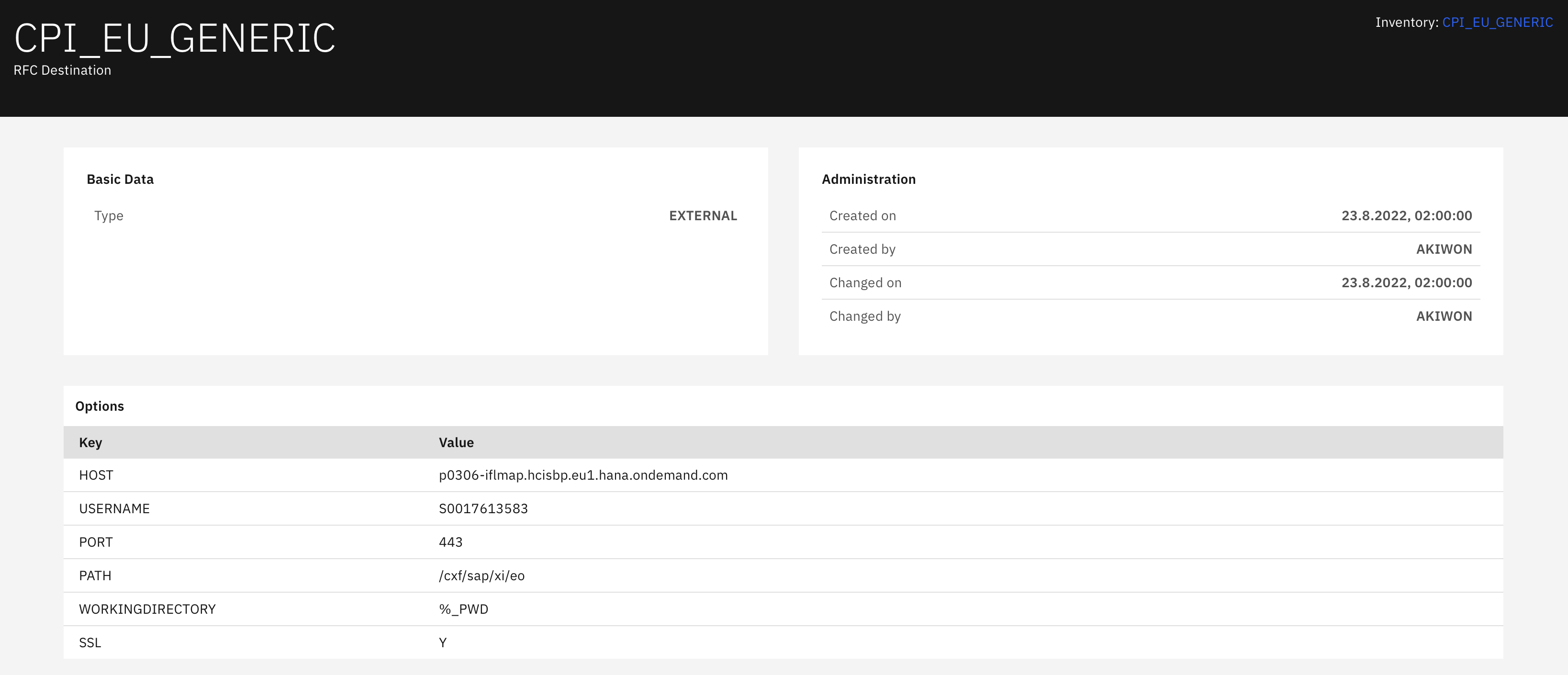Click the CPI_EU_GENERIC page title

[x=175, y=38]
